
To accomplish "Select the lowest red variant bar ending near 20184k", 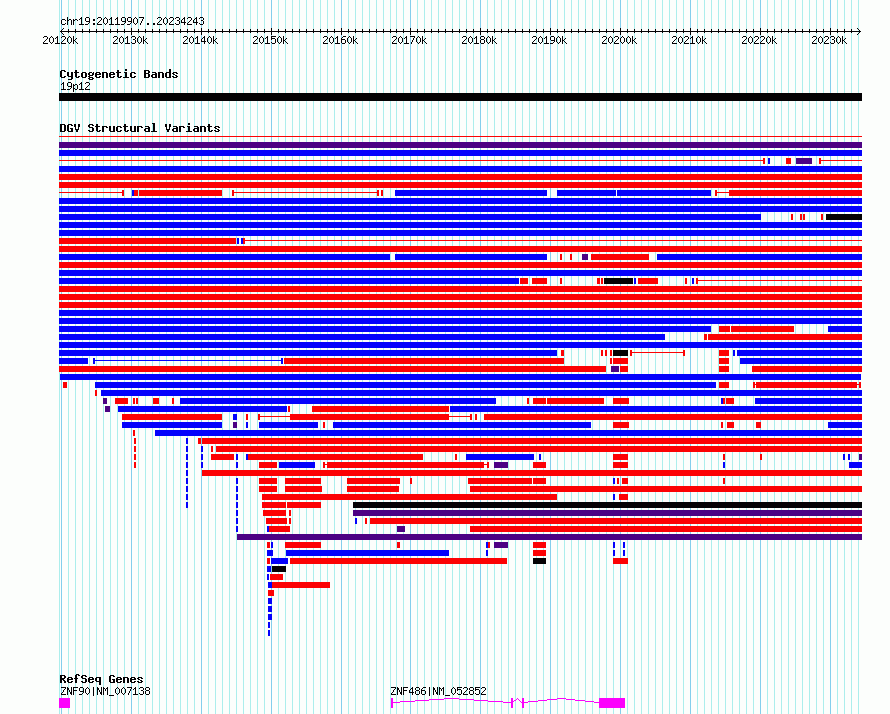I will (398, 561).
